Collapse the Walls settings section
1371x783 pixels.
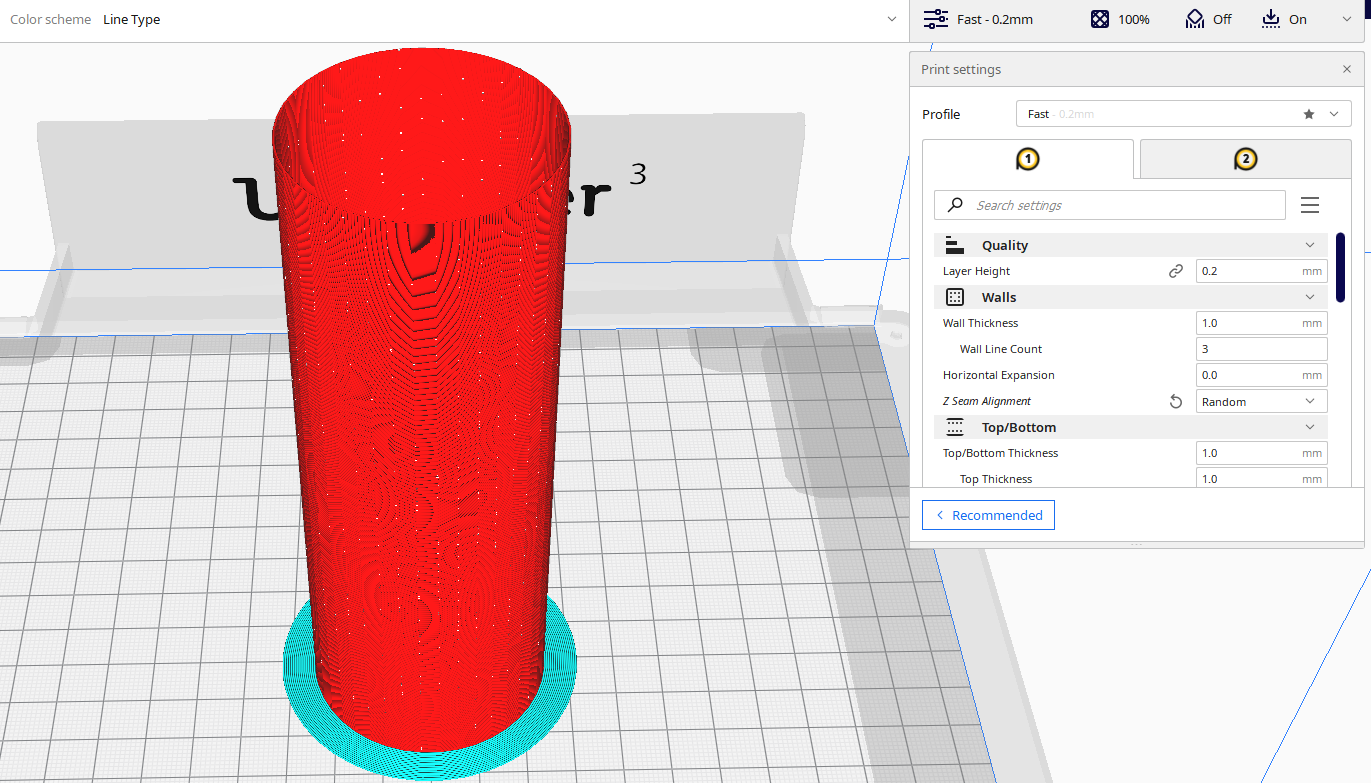click(1310, 297)
